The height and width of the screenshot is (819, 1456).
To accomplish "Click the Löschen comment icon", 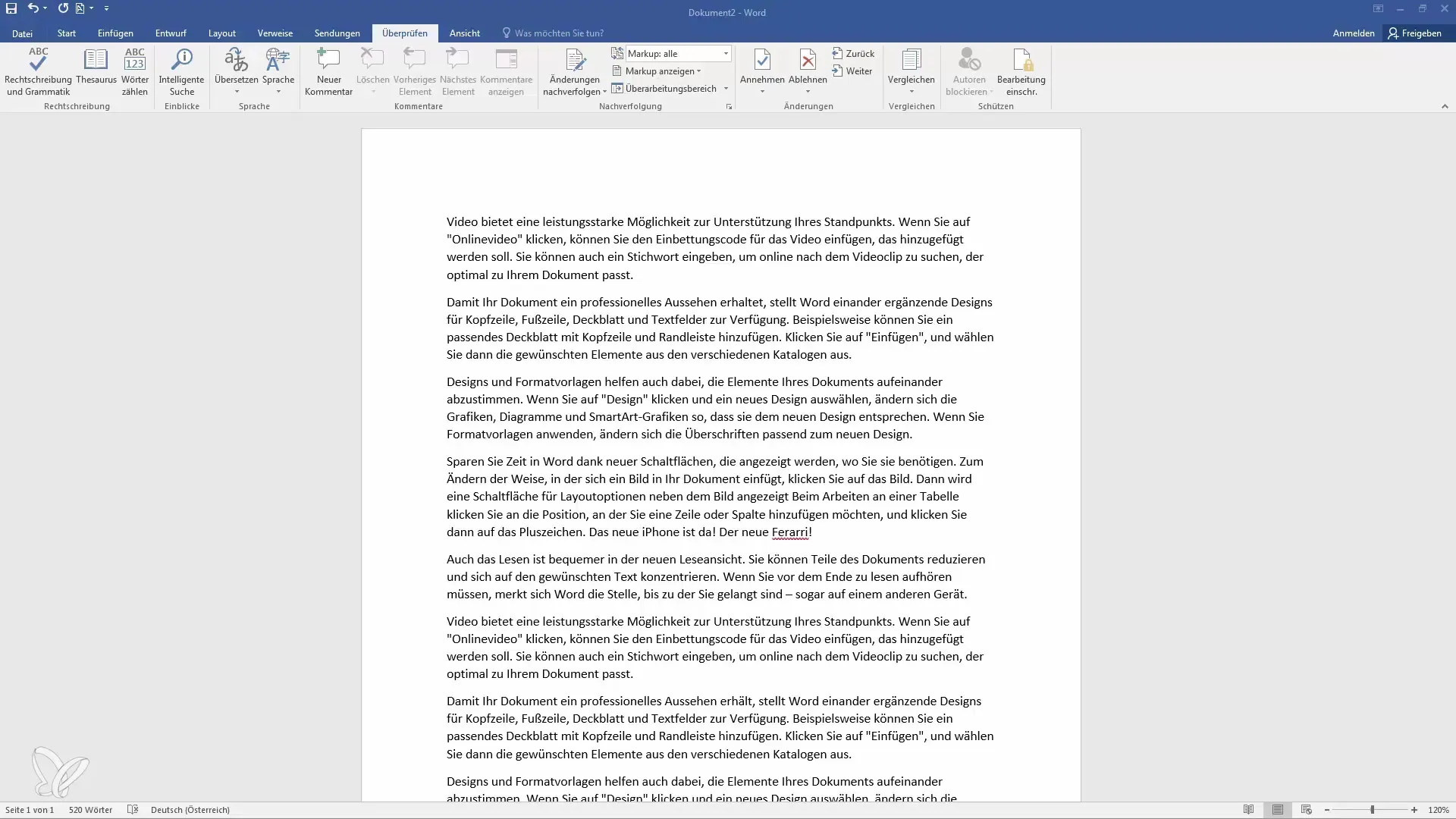I will 372,60.
